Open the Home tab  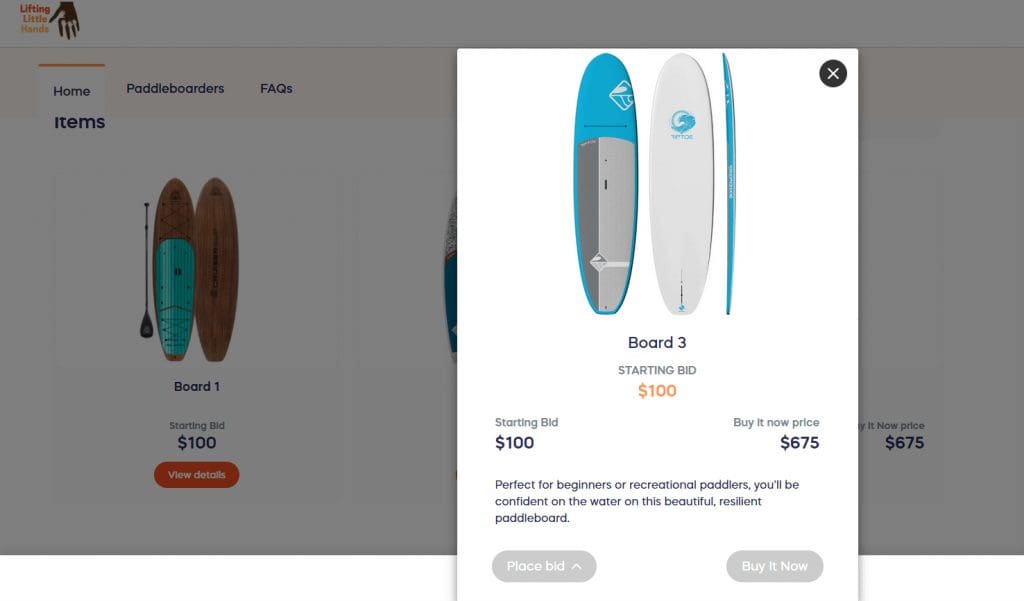point(72,91)
